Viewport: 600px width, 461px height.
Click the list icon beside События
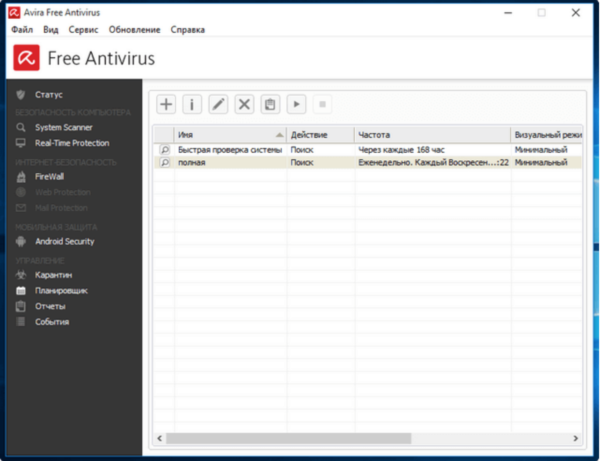click(21, 322)
